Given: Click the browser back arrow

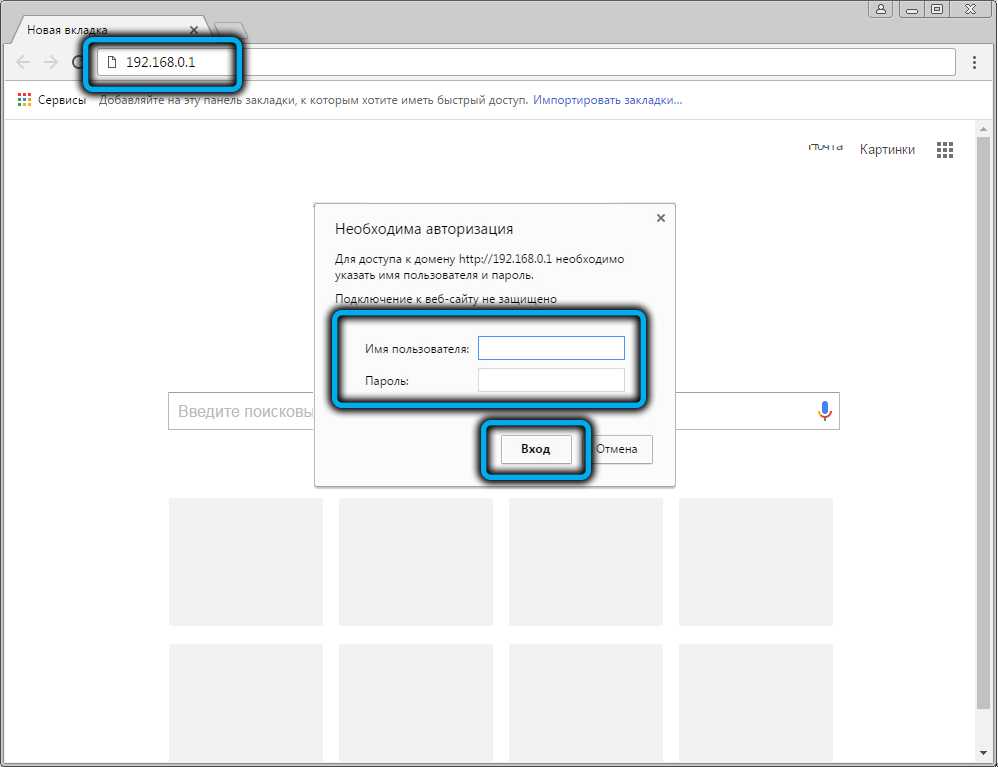Looking at the screenshot, I should click(24, 62).
